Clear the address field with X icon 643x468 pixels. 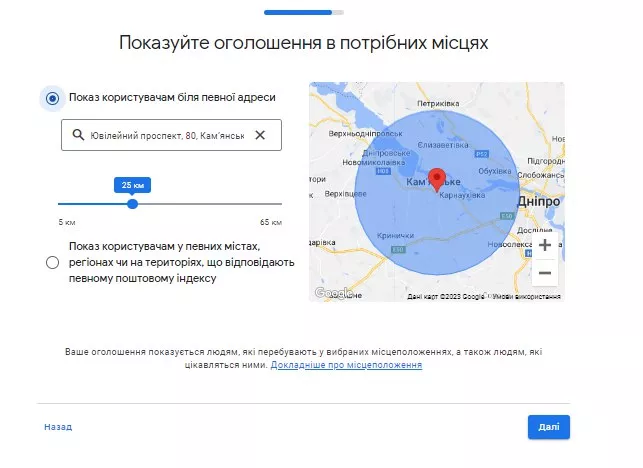[260, 135]
